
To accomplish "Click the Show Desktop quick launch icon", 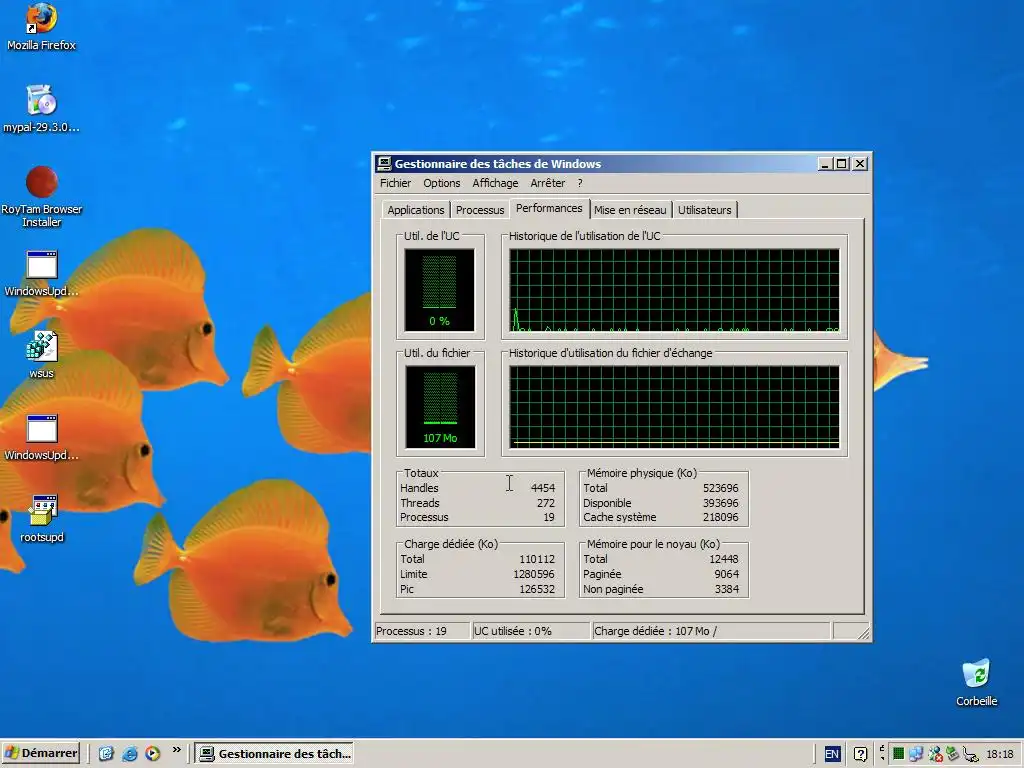I will [x=106, y=754].
